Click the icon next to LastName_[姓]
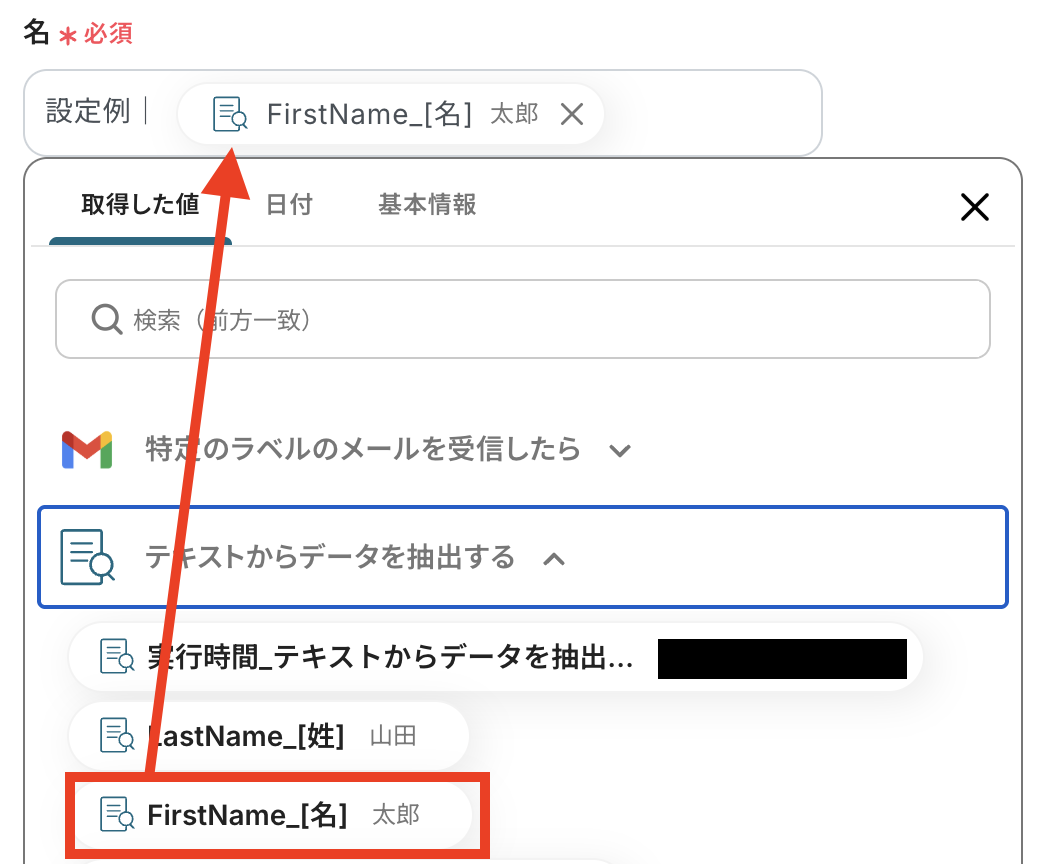 [117, 735]
